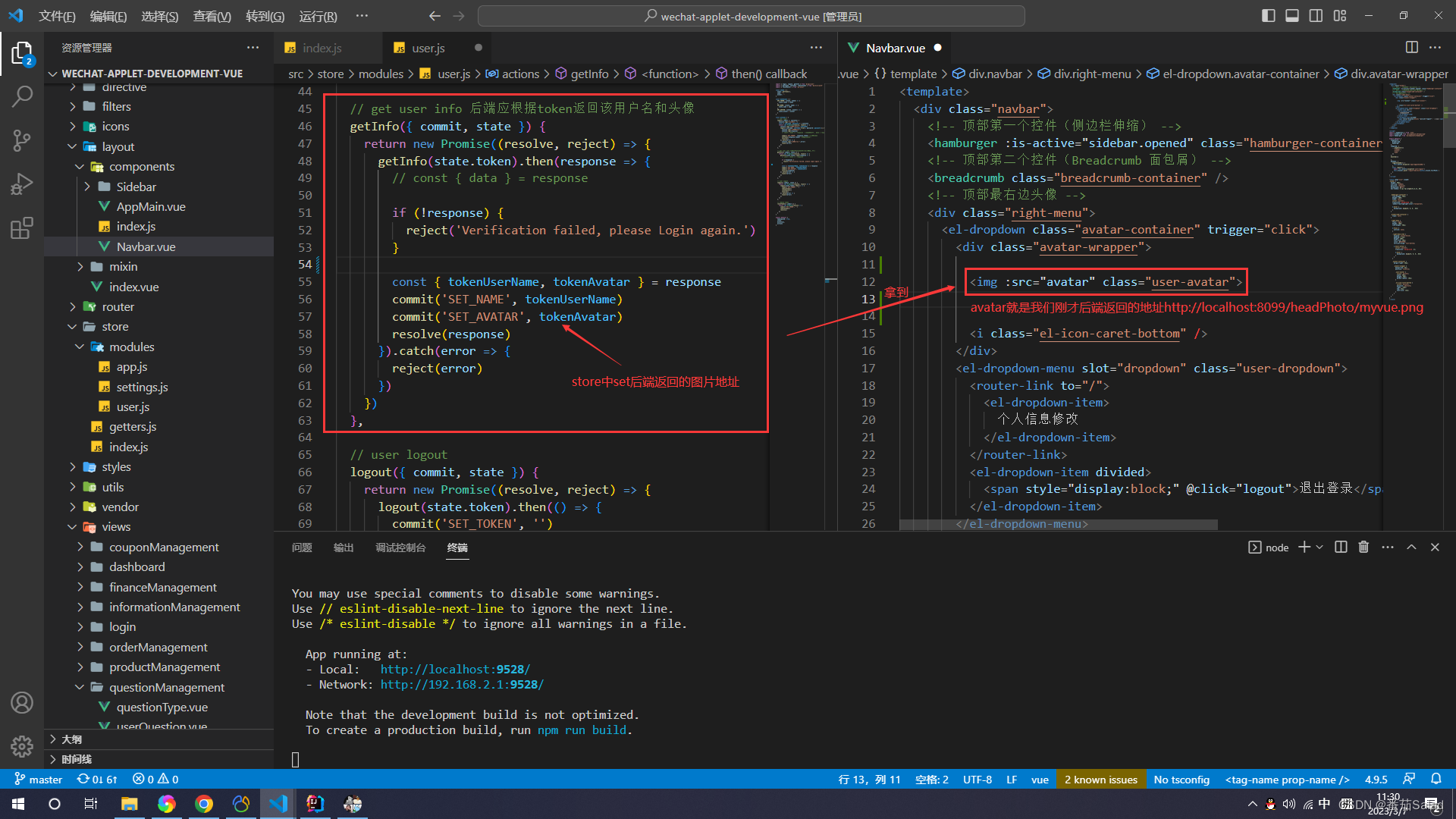1456x819 pixels.
Task: Select the Terminal tab in bottom panel
Action: click(x=458, y=546)
